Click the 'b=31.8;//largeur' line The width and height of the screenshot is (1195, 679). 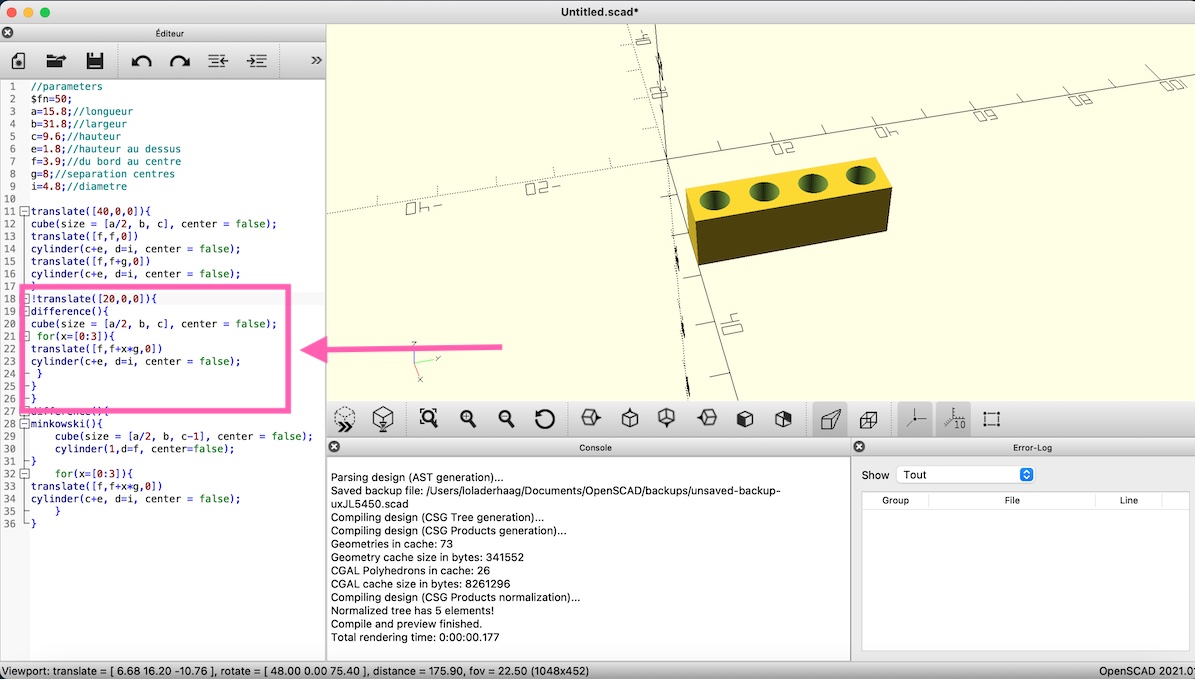(78, 123)
